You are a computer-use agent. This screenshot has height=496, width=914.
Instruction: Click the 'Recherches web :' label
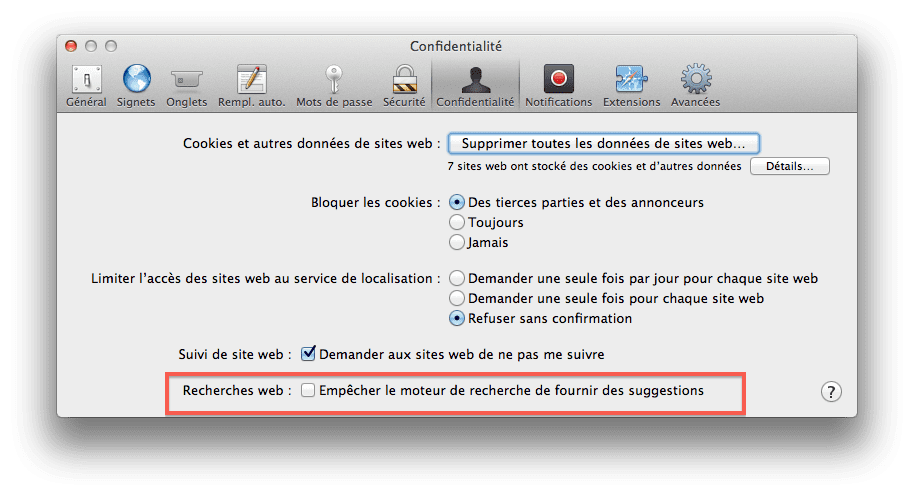point(237,391)
